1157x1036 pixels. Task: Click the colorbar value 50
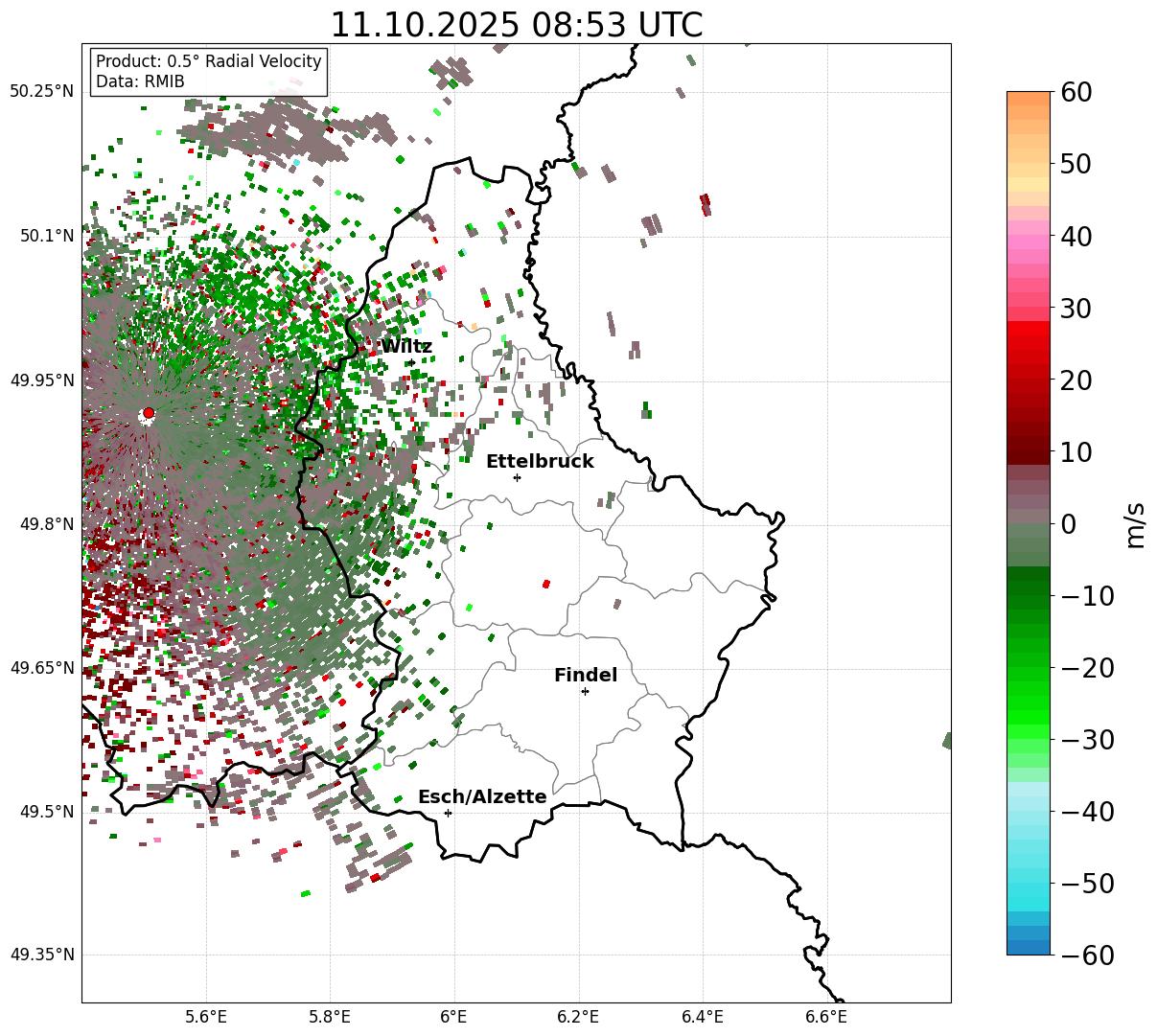tap(1075, 165)
